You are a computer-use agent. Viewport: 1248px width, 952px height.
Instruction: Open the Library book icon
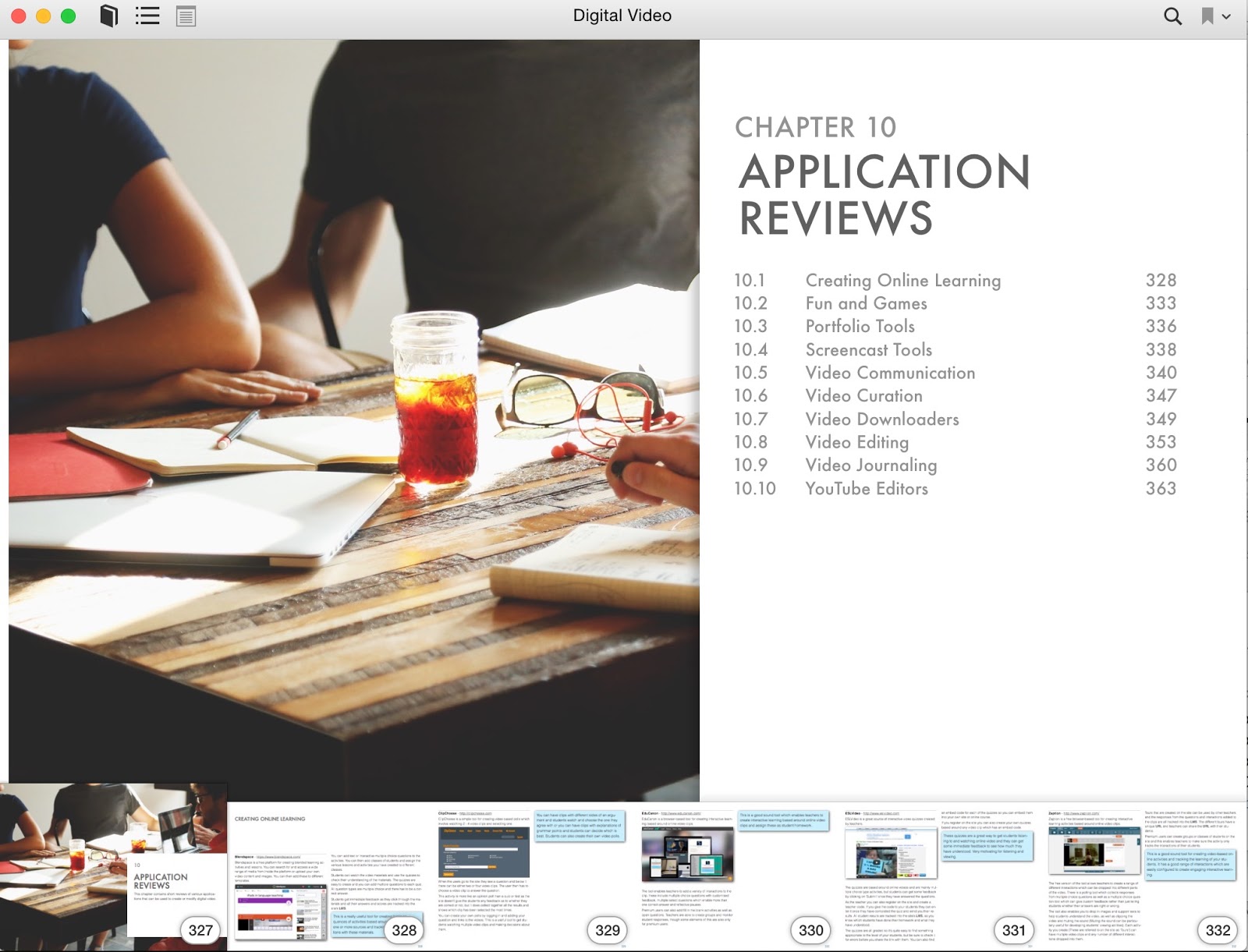click(x=109, y=16)
